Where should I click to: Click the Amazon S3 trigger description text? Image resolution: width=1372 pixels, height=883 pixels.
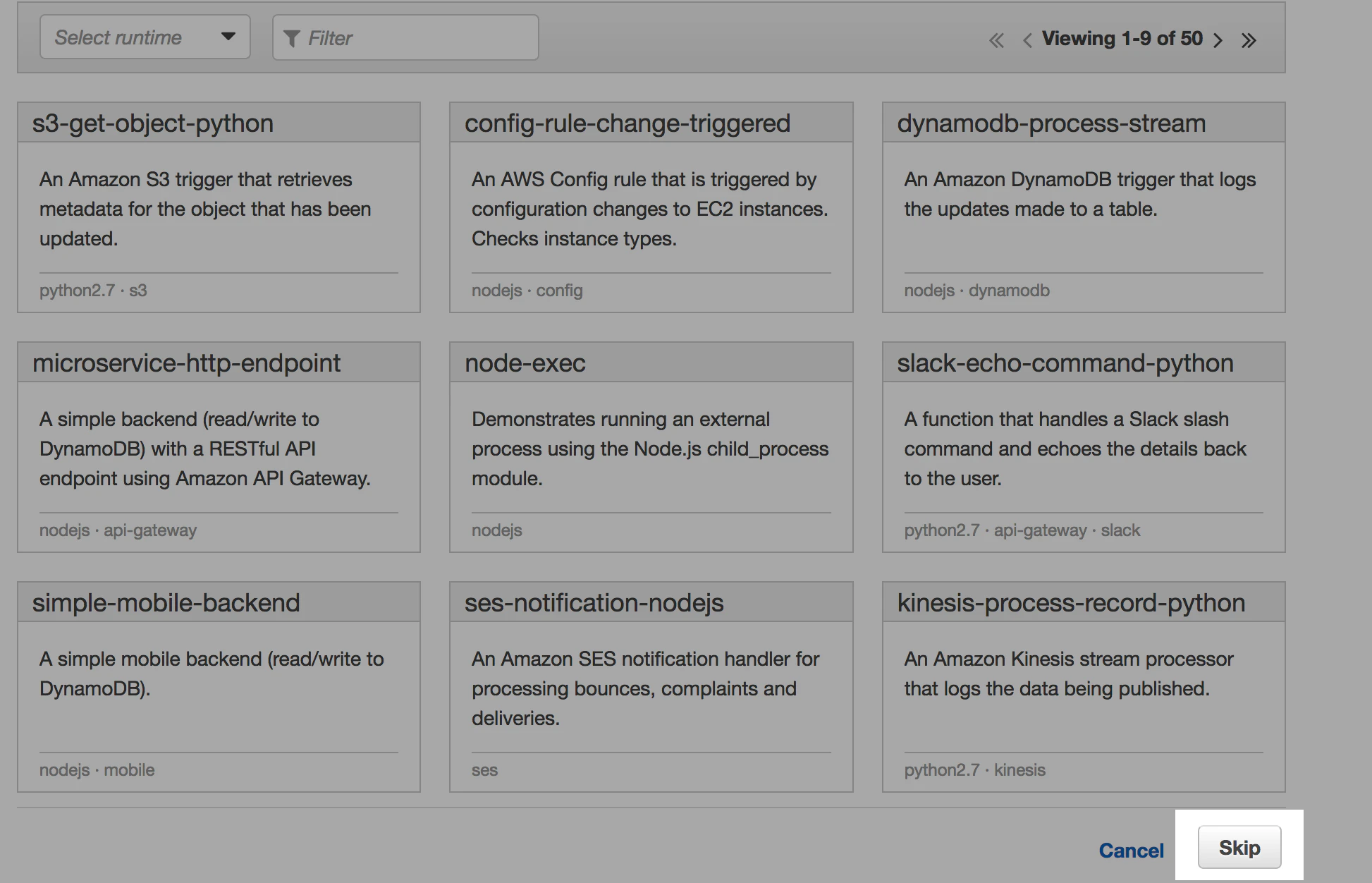tap(205, 209)
